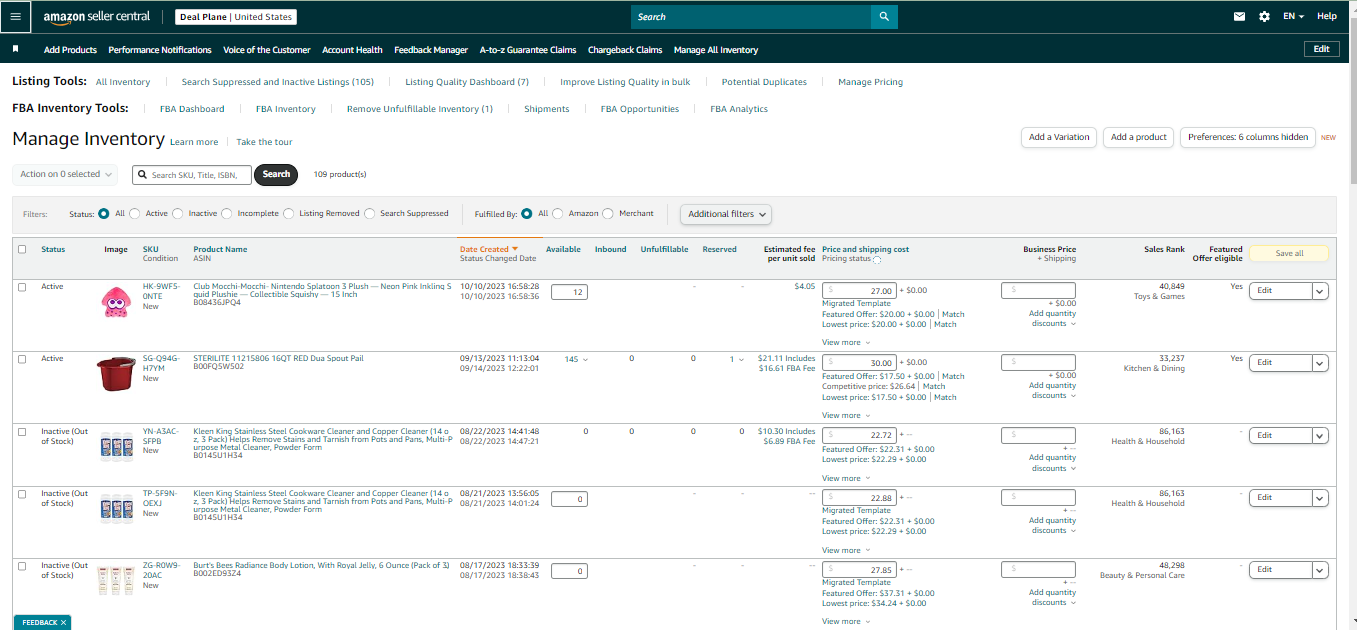The width and height of the screenshot is (1357, 630).
Task: Open Chargeback Claims menu item
Action: tap(625, 50)
